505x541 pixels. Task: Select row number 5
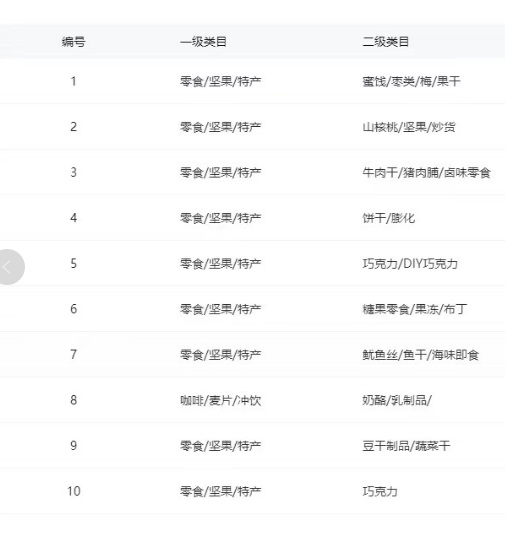pyautogui.click(x=73, y=264)
